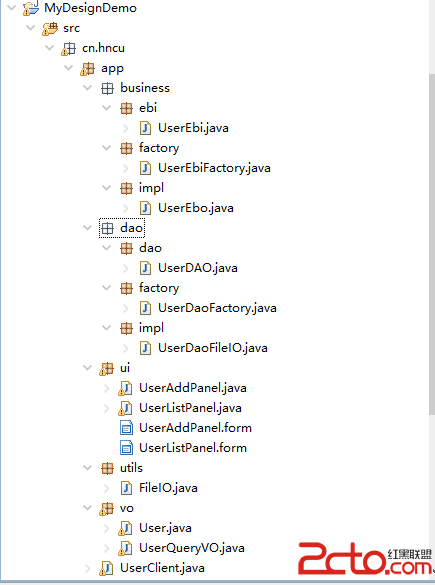Select the UserEbo.java item

click(196, 208)
